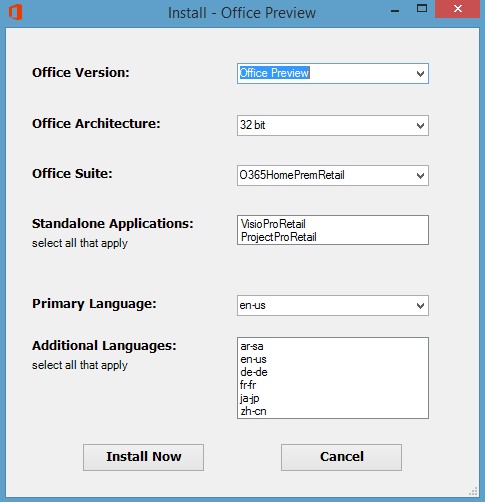
Task: Open the Office Suite dropdown
Action: pos(333,175)
